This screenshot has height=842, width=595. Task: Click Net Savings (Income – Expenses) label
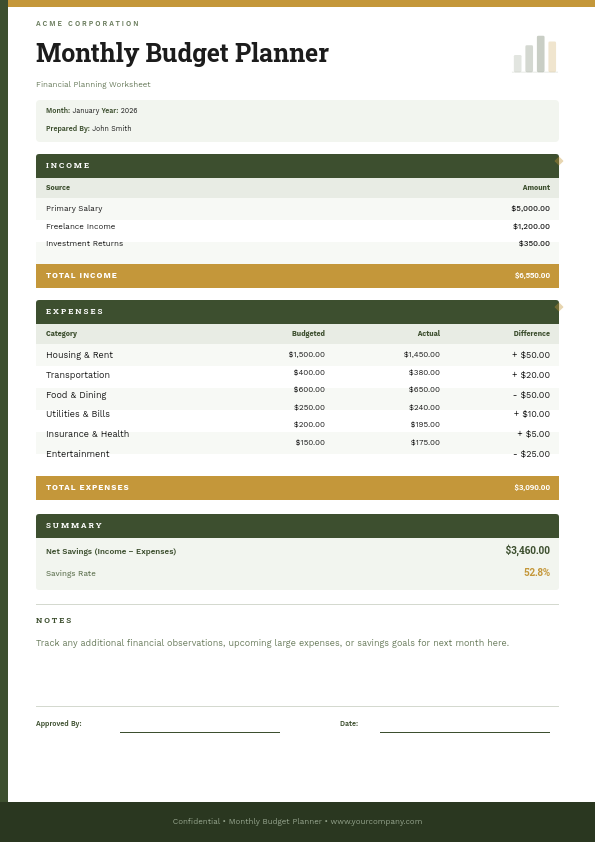pos(111,551)
